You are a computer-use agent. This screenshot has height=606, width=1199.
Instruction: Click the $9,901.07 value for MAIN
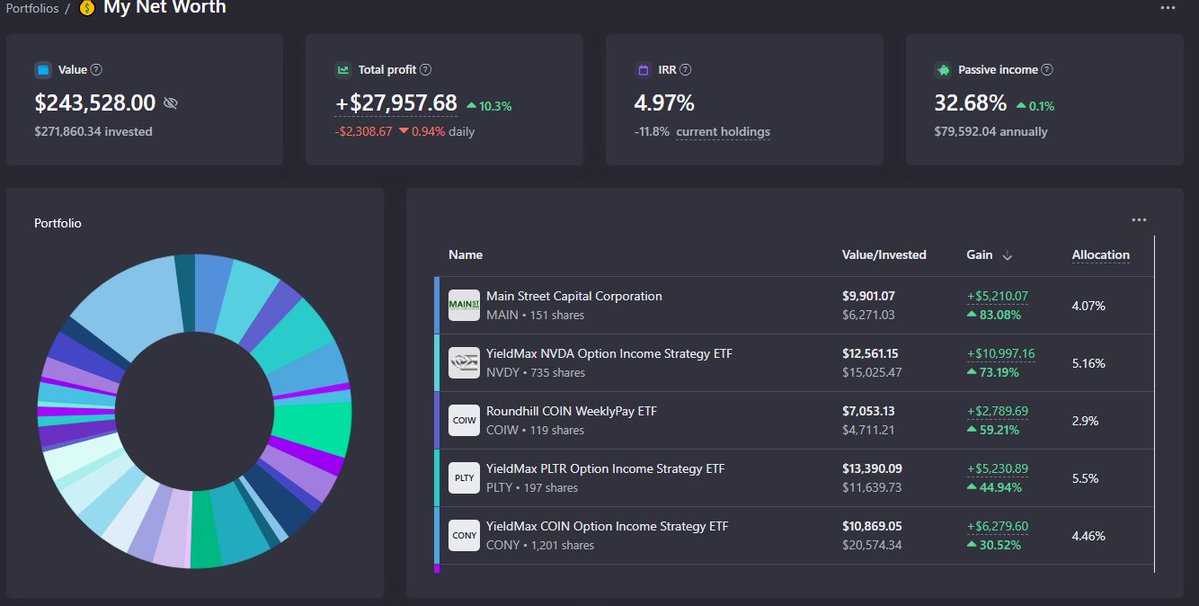point(868,296)
